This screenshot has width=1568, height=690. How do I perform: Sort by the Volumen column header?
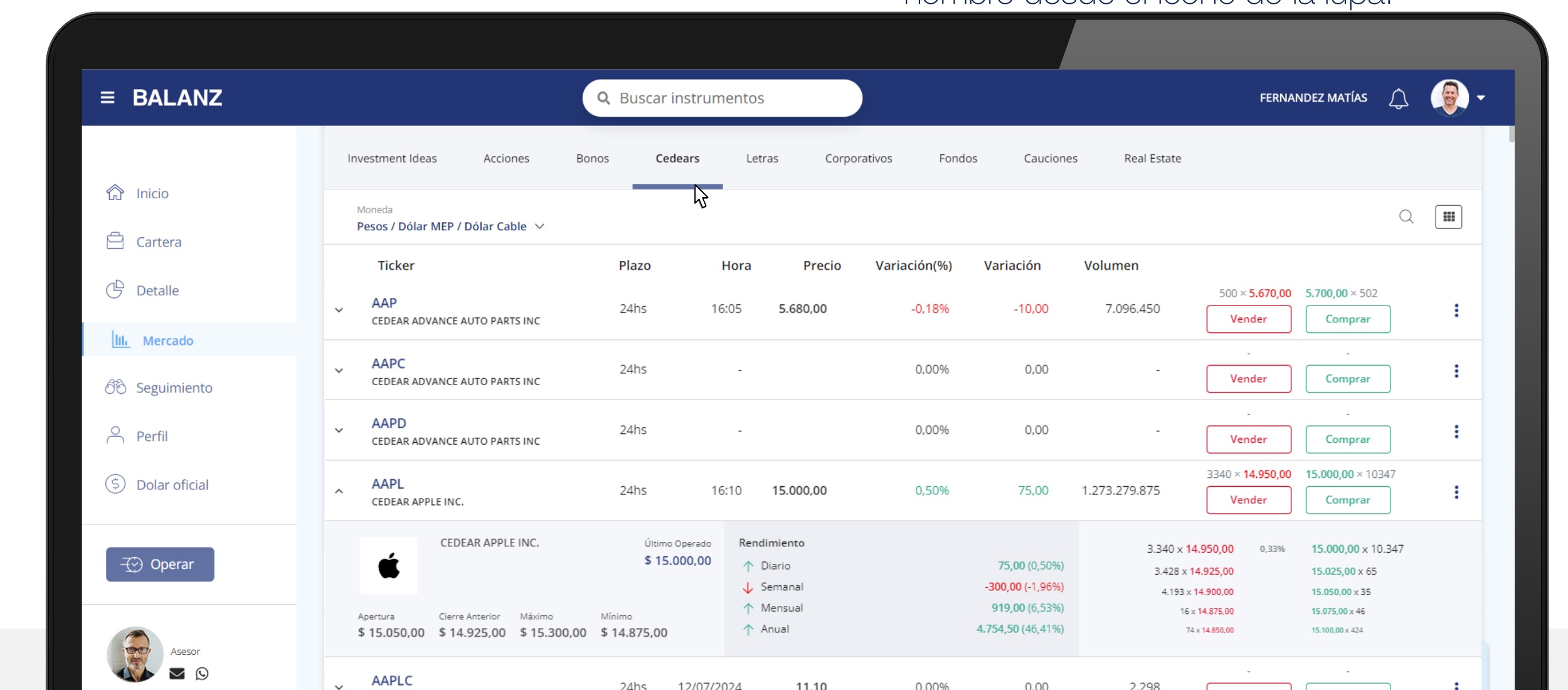(1111, 265)
